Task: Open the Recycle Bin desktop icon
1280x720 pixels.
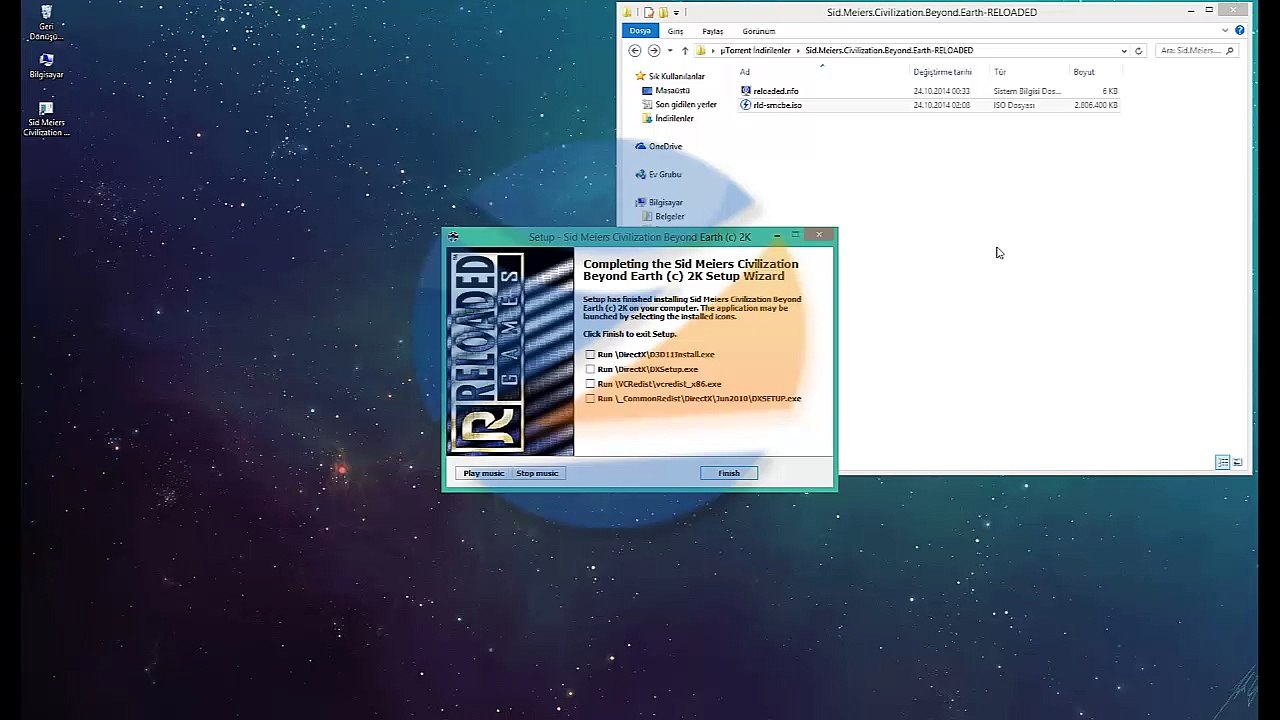Action: tap(46, 23)
